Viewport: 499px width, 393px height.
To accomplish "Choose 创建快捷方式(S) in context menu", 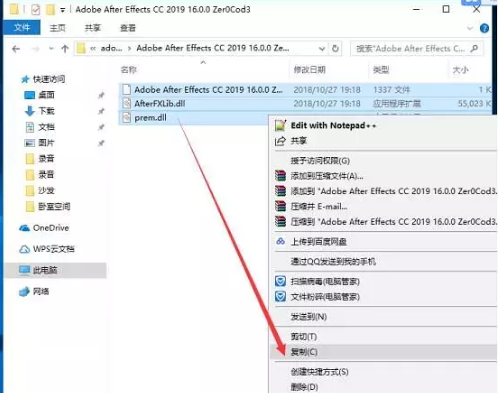I will (383, 372).
